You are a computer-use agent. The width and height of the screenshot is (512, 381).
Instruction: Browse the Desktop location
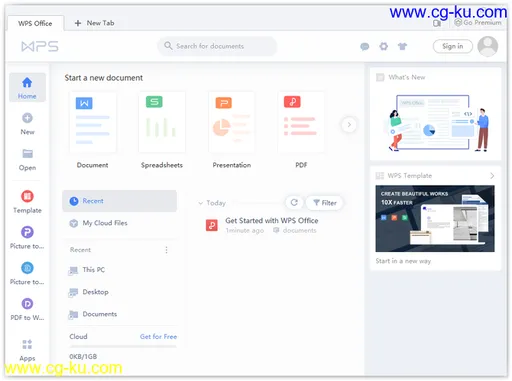pos(89,292)
